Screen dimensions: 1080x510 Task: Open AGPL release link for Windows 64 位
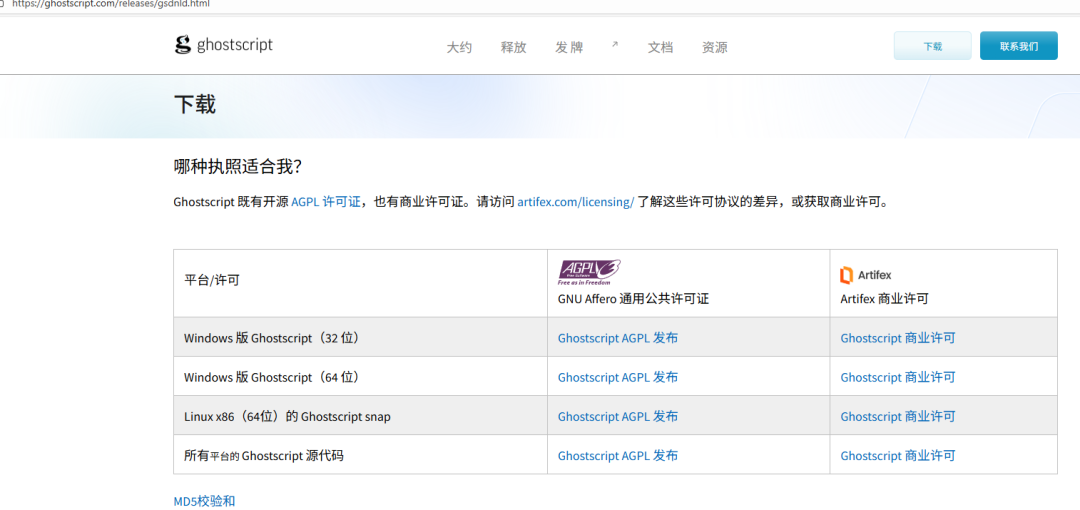[618, 377]
